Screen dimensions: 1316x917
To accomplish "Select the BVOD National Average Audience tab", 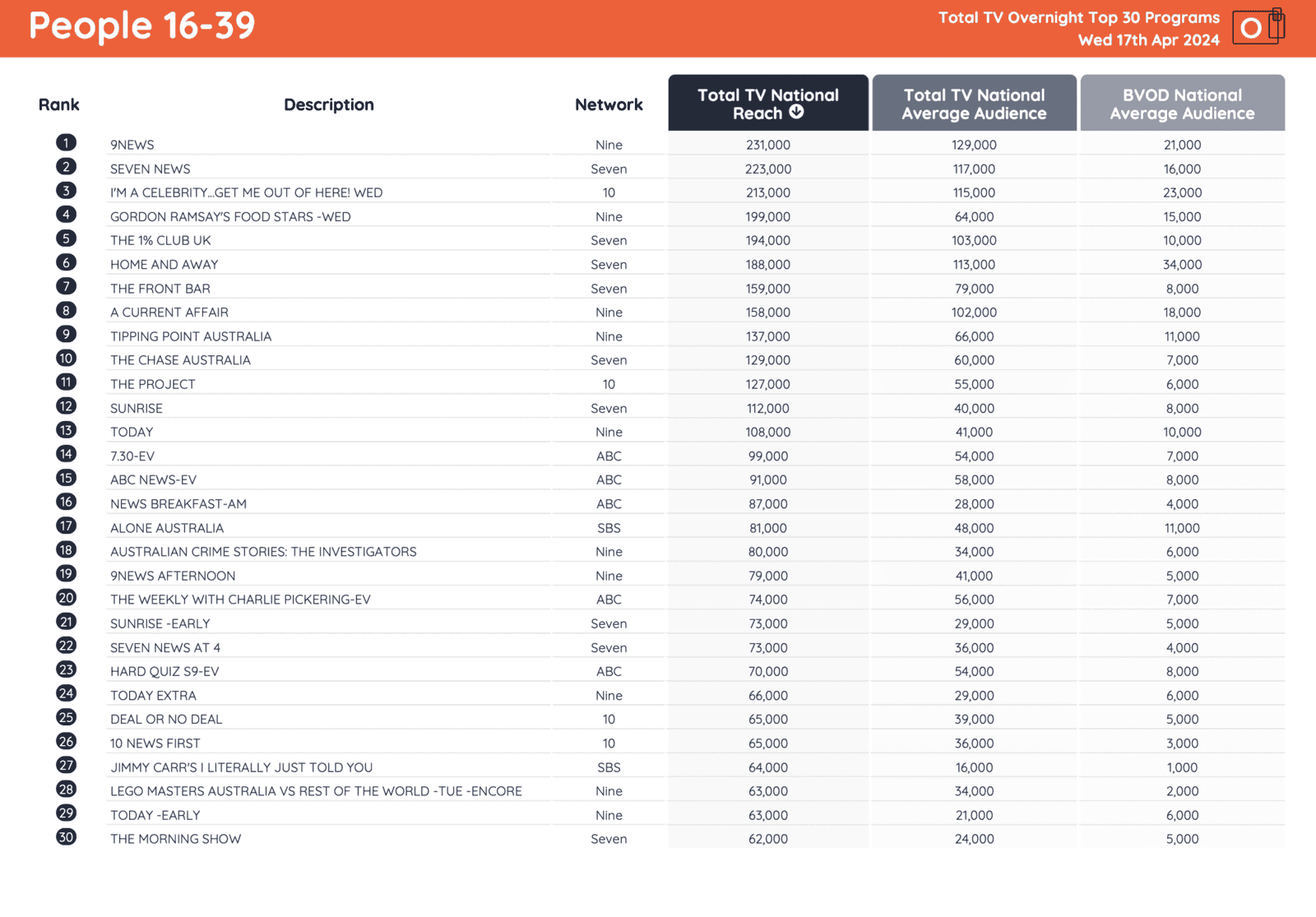I will coord(1182,103).
